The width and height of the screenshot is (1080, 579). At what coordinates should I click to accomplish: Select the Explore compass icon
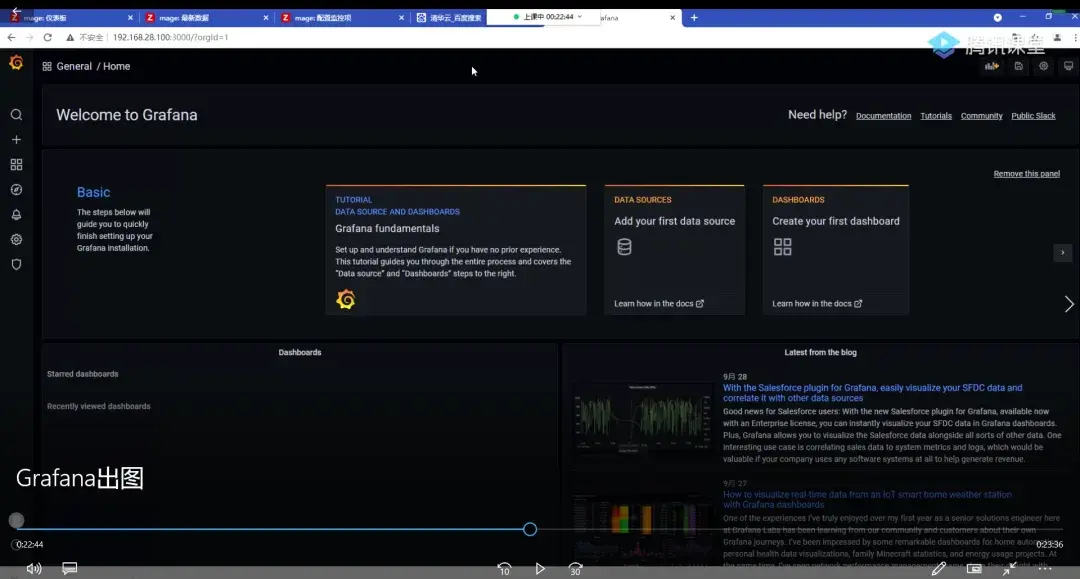click(16, 189)
